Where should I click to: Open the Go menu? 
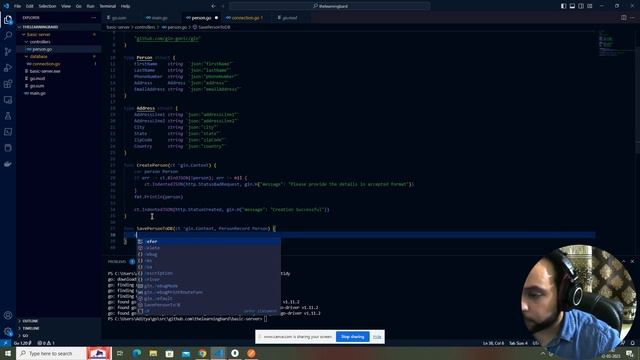click(x=78, y=6)
